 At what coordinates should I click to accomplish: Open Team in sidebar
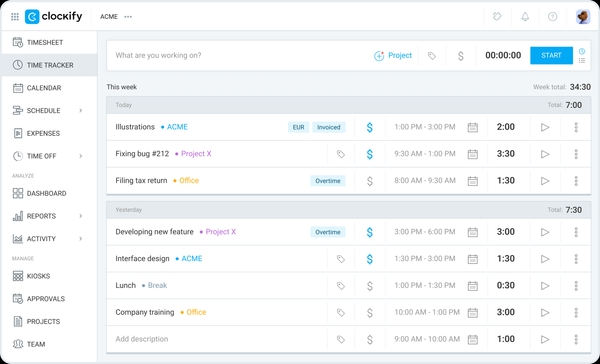click(49, 344)
